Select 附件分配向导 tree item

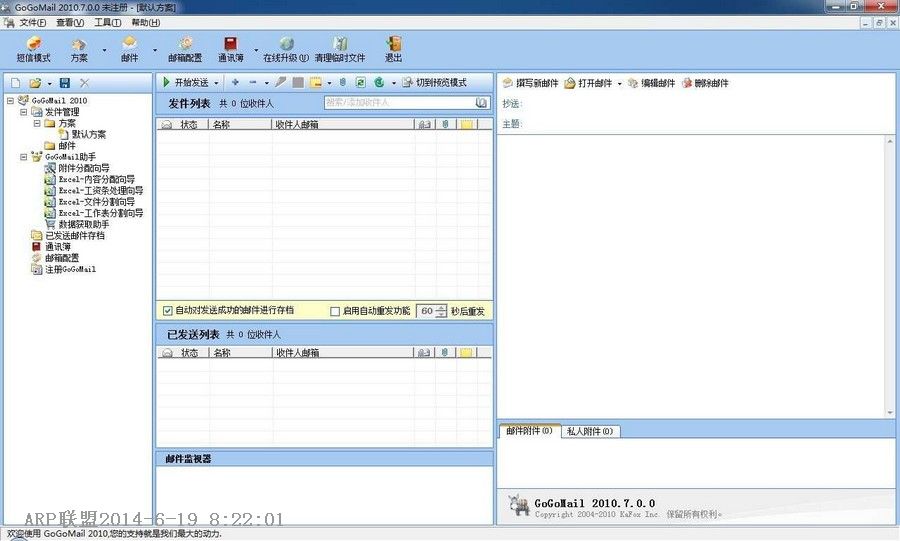coord(84,168)
